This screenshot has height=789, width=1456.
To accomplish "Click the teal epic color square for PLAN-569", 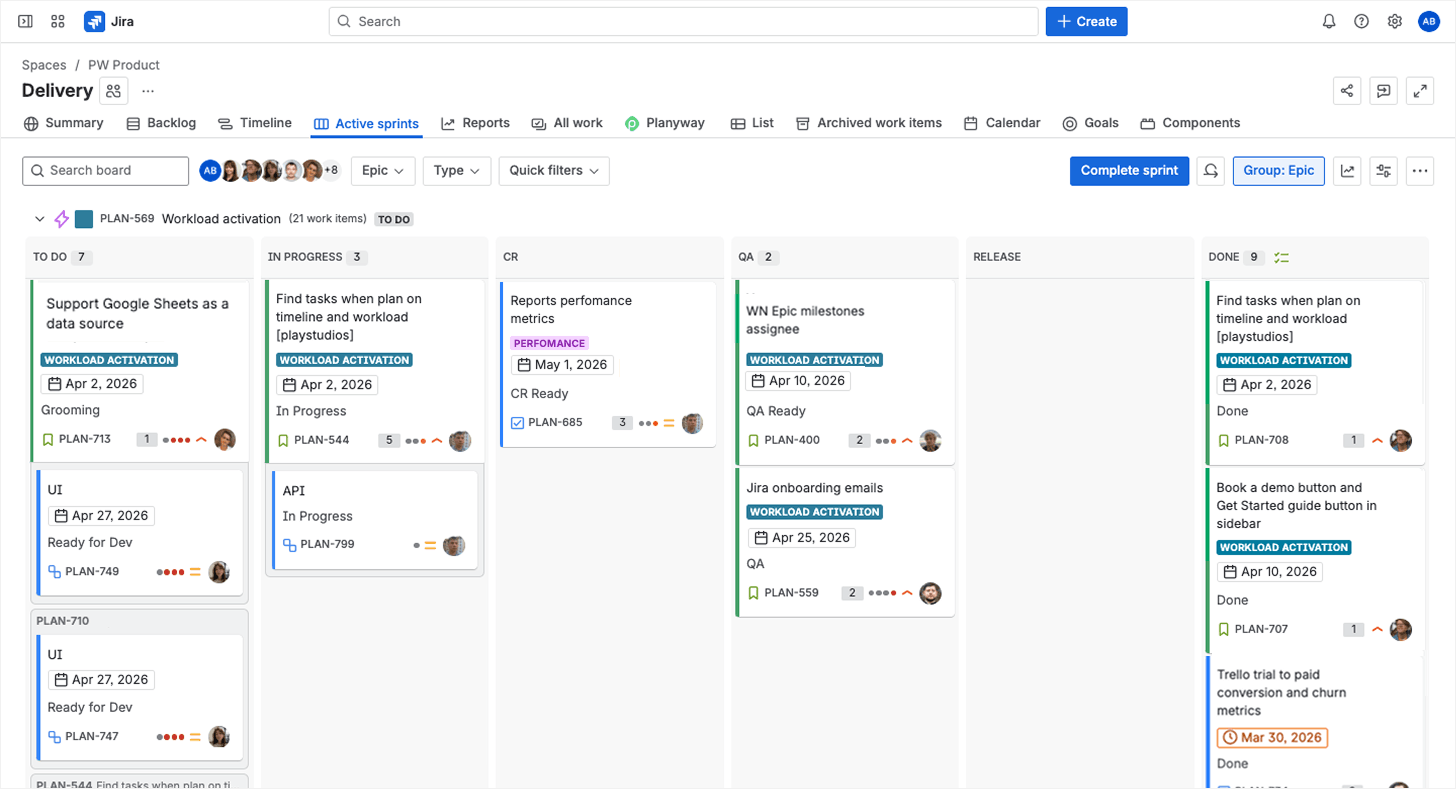I will [x=84, y=219].
